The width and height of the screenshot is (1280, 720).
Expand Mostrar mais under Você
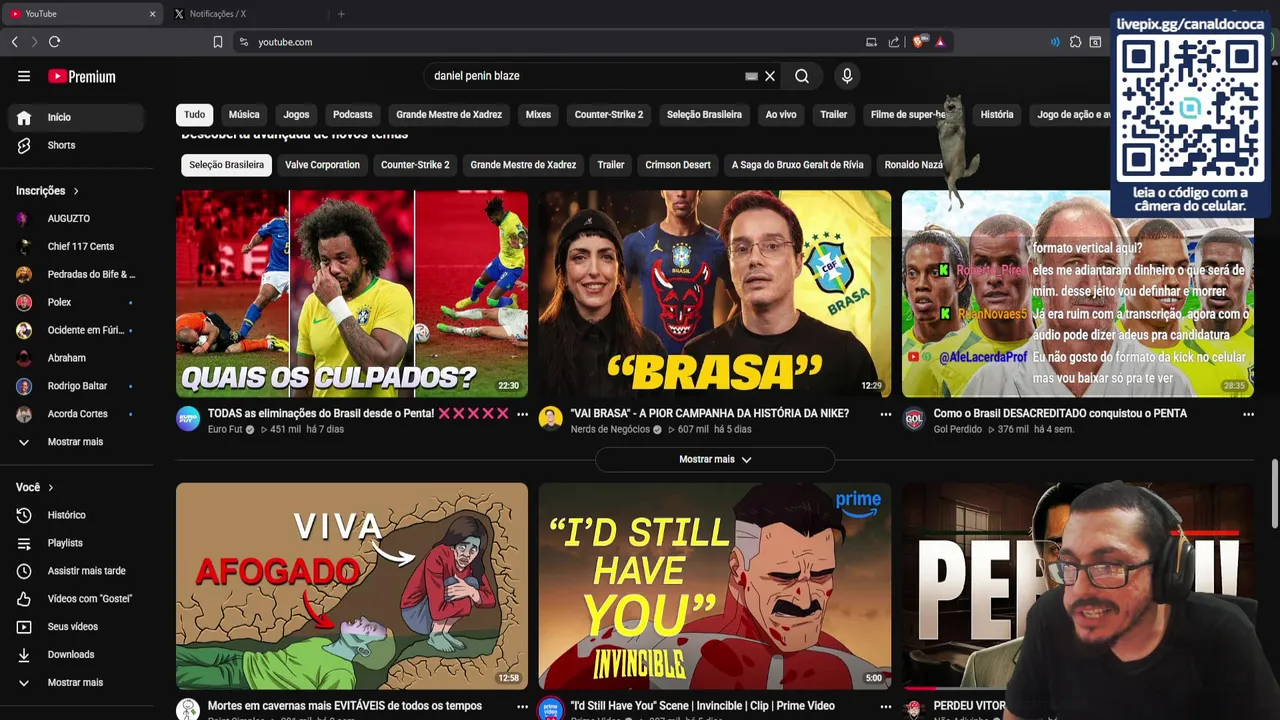[76, 683]
